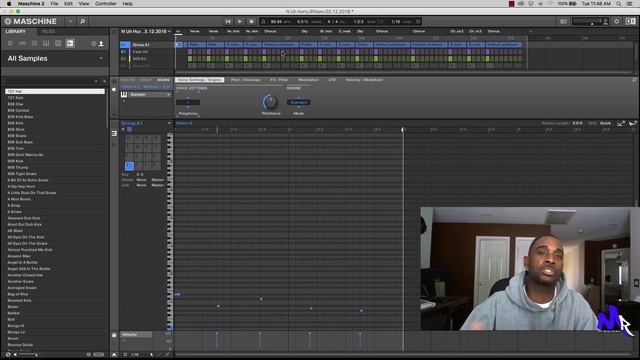Open the Controller menu
This screenshot has height=360, width=640.
[106, 4]
